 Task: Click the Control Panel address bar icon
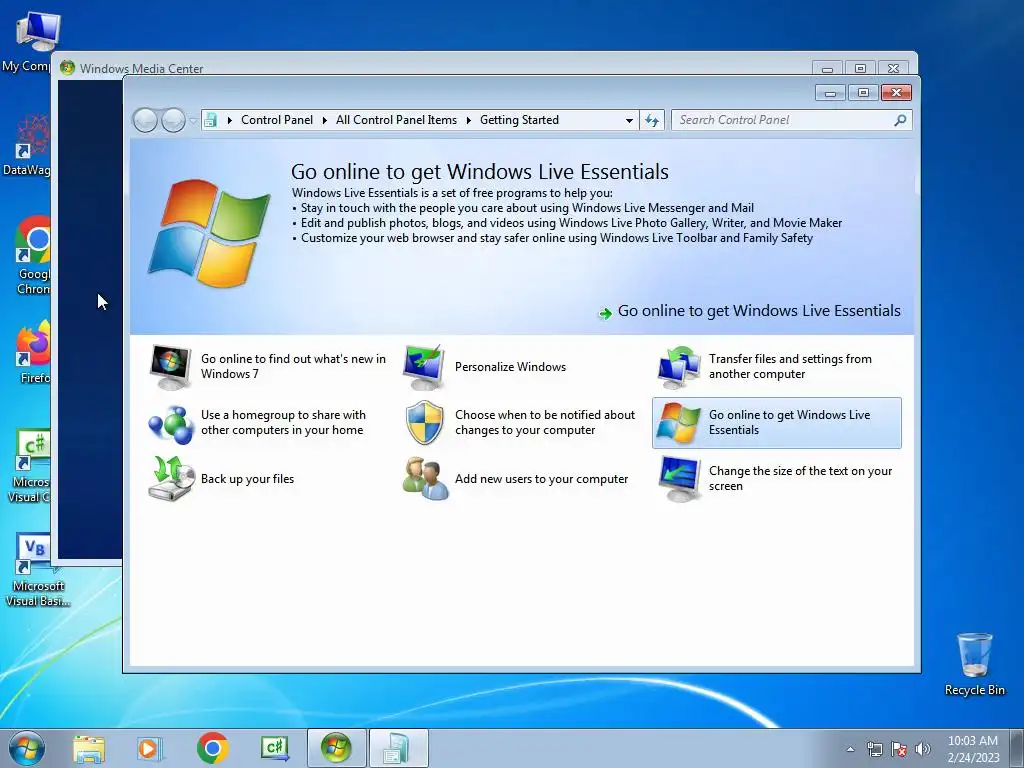point(210,120)
